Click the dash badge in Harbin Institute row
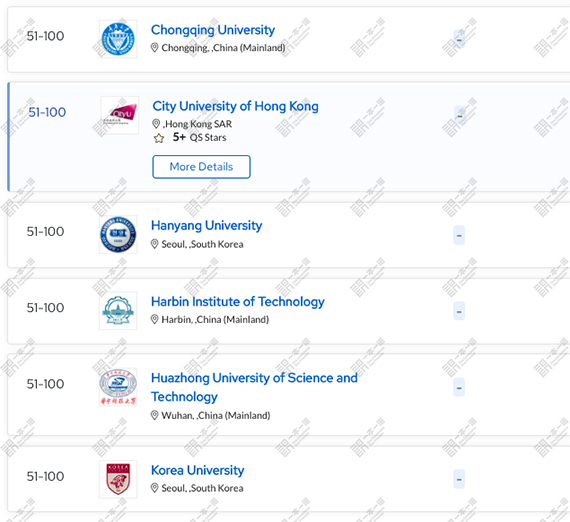This screenshot has width=570, height=522. [459, 311]
